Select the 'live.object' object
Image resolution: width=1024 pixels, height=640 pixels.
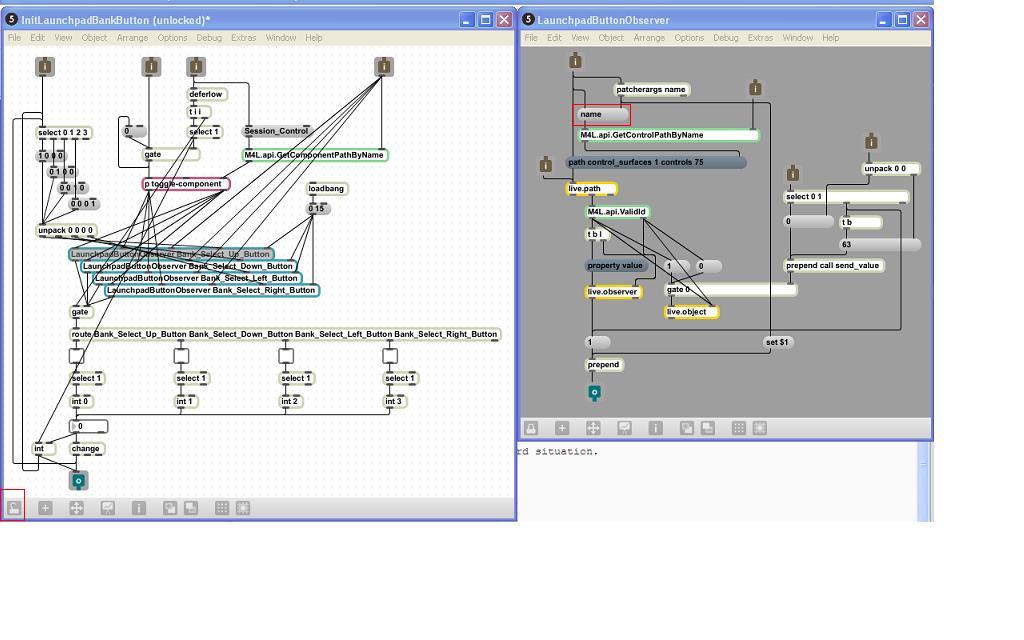point(692,312)
